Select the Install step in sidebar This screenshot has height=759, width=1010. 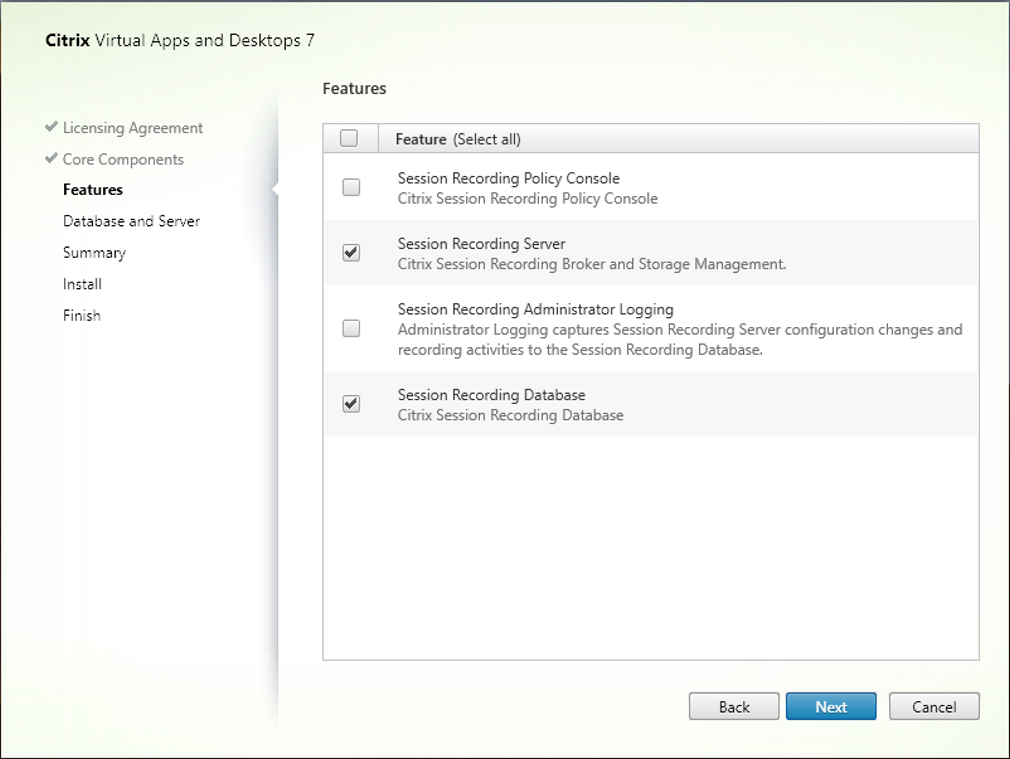click(x=82, y=284)
